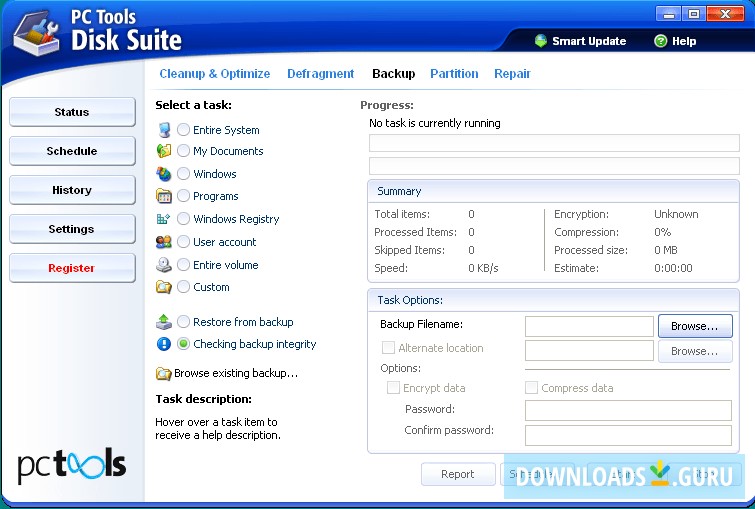Open the Status page

(72, 112)
